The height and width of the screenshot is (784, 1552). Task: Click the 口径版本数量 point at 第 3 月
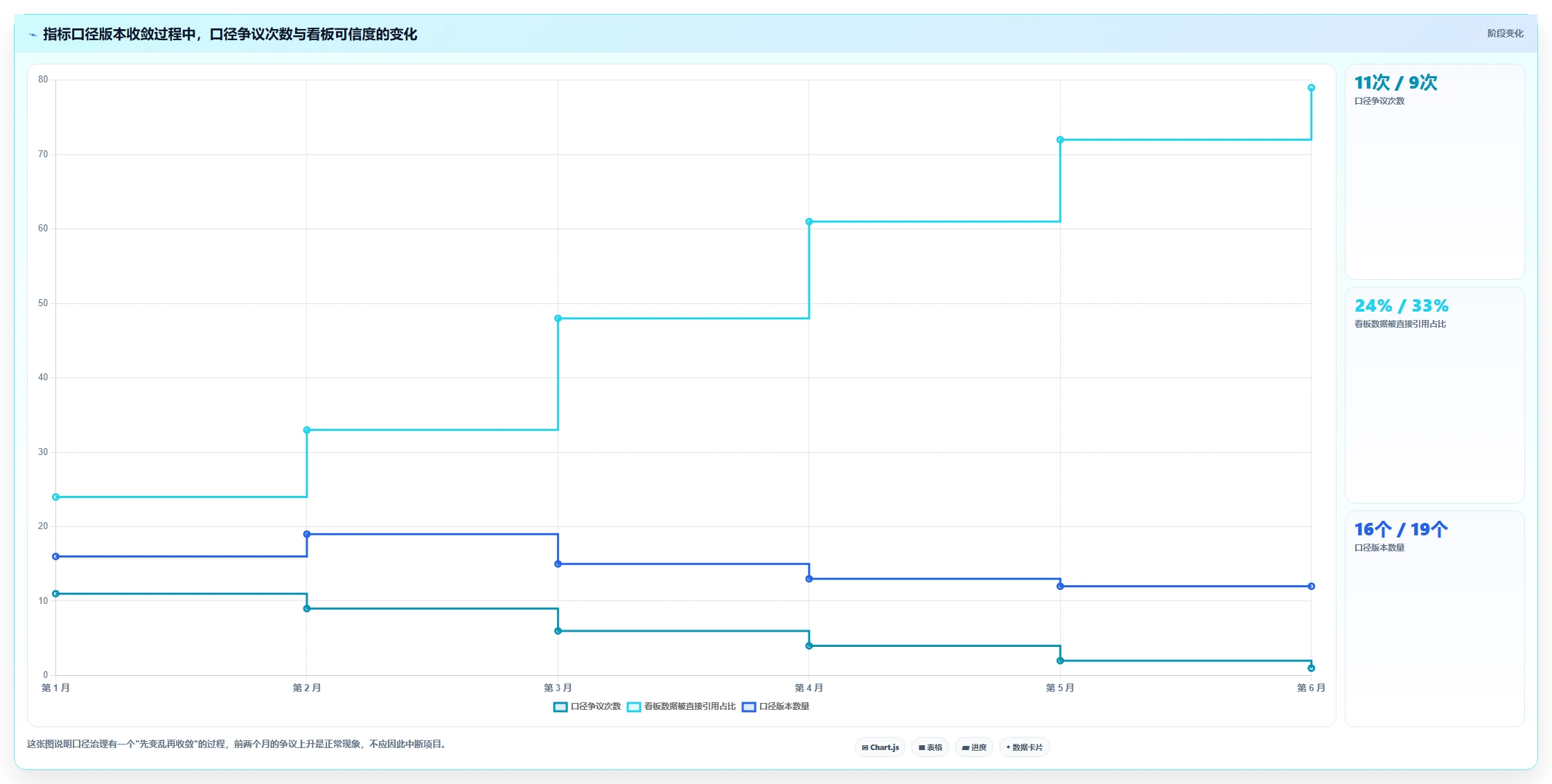558,564
